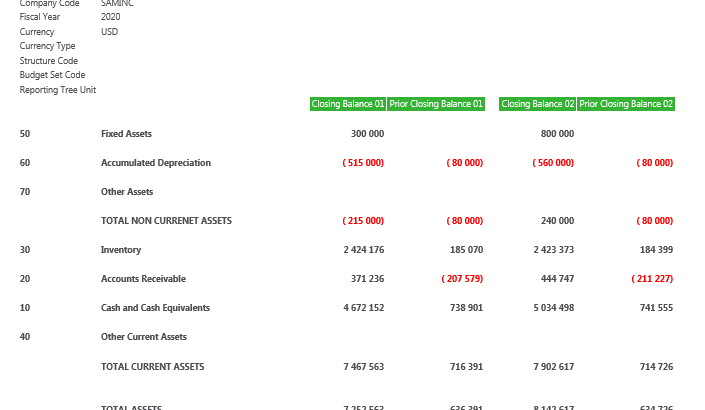Click total non-current value ( 215 000)

(x=363, y=221)
